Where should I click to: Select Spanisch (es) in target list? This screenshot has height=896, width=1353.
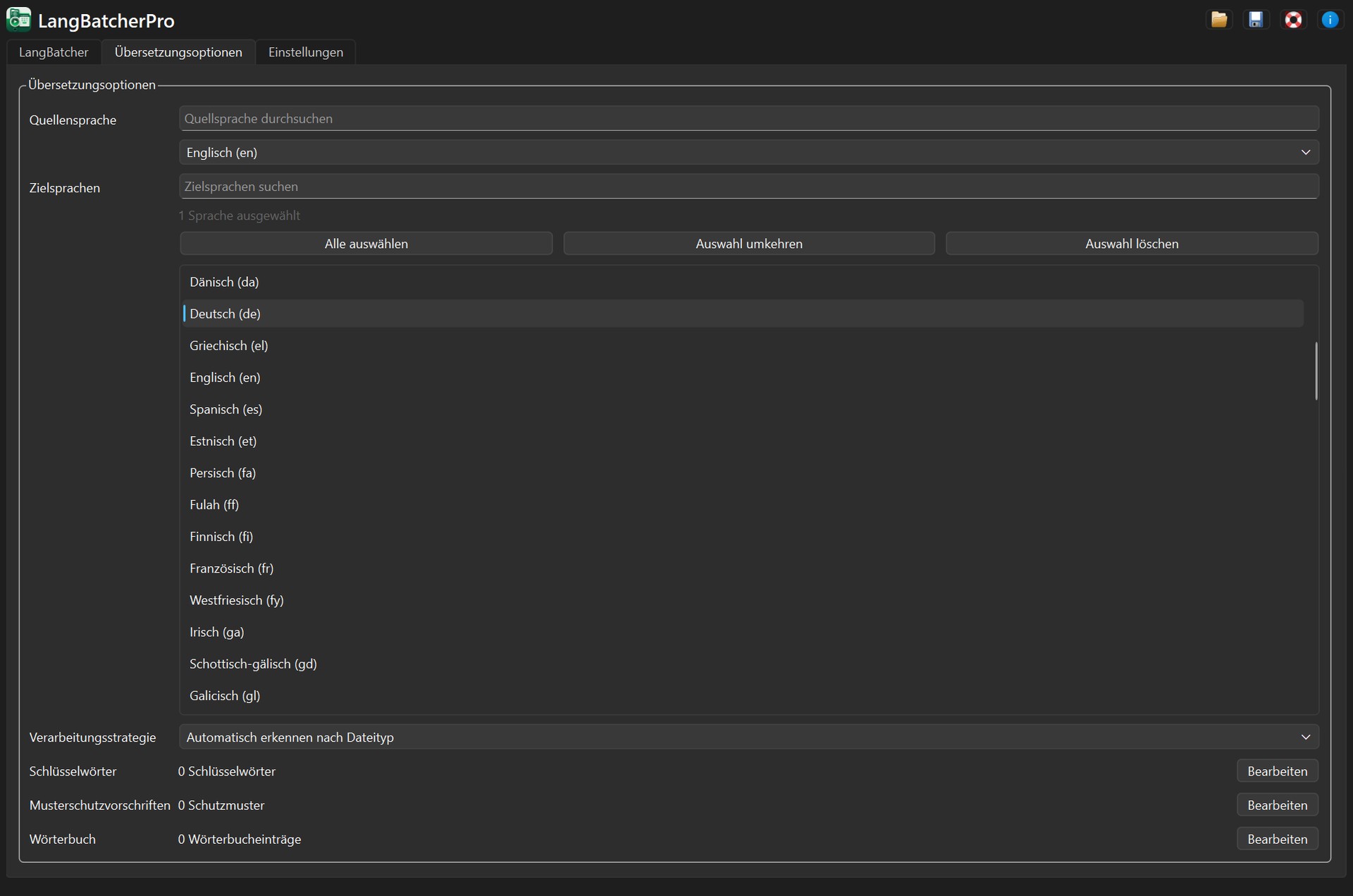coord(225,409)
